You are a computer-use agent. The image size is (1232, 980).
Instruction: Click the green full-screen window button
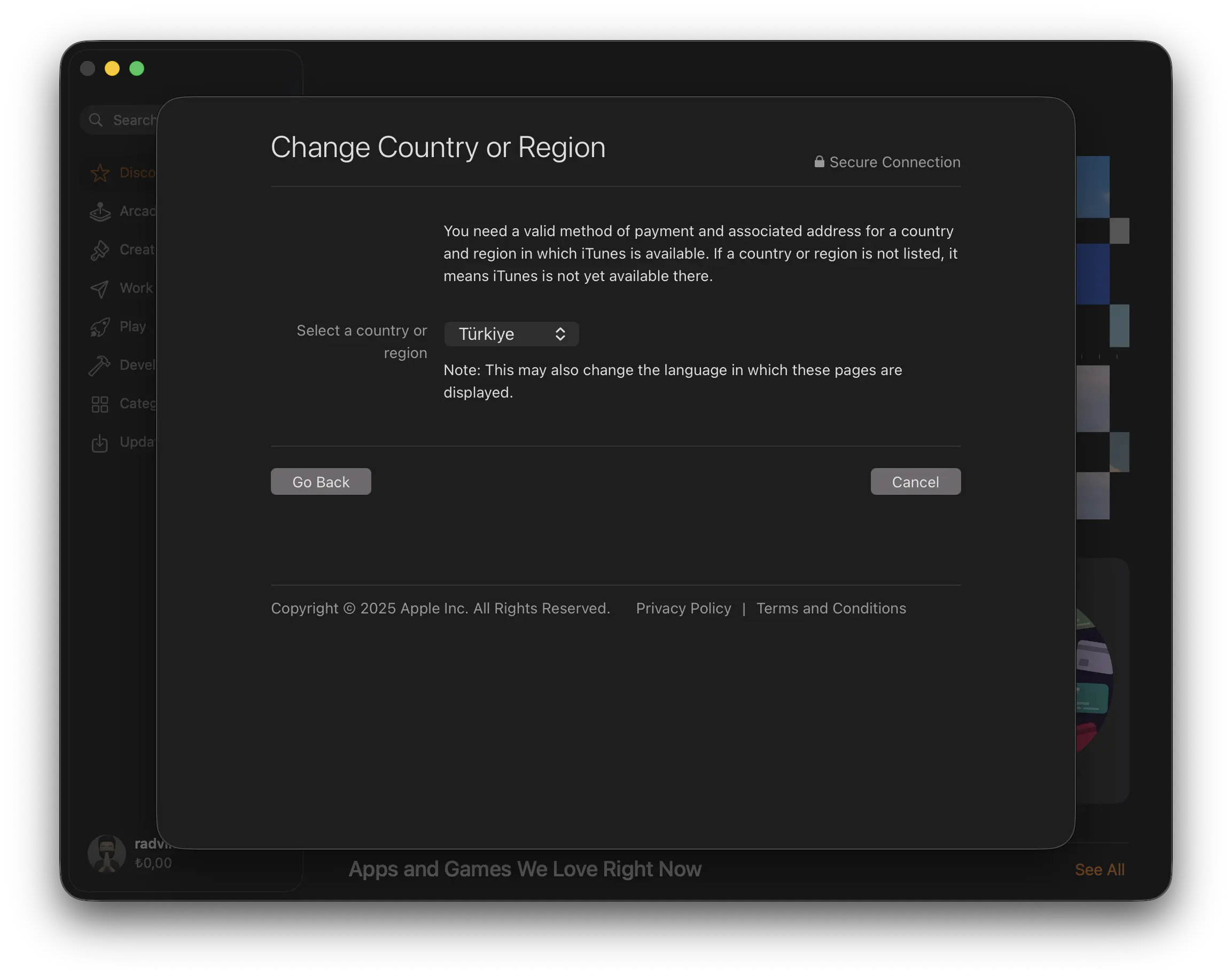[x=137, y=68]
